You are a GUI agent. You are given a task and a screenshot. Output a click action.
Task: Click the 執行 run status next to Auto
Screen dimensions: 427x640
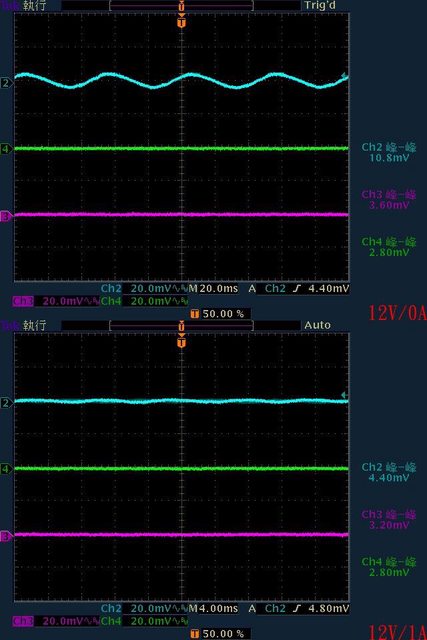[x=35, y=325]
